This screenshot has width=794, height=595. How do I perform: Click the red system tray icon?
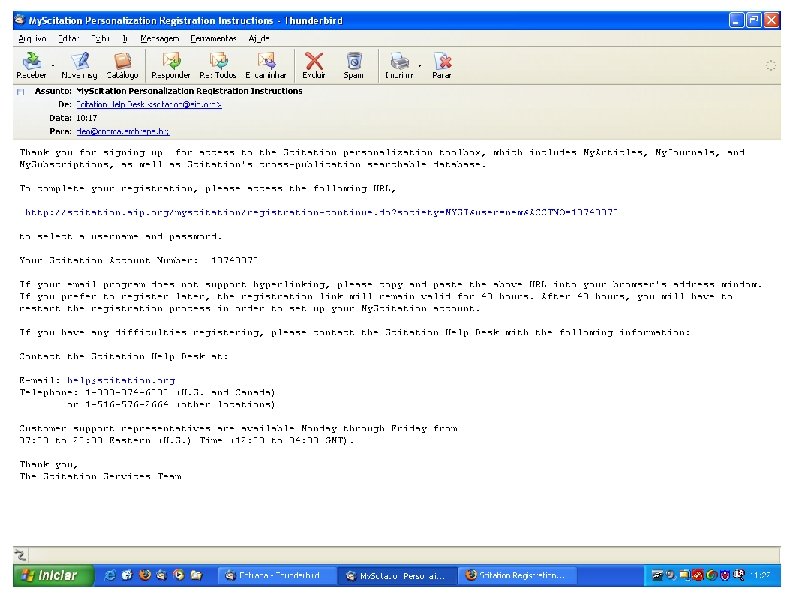[x=698, y=575]
